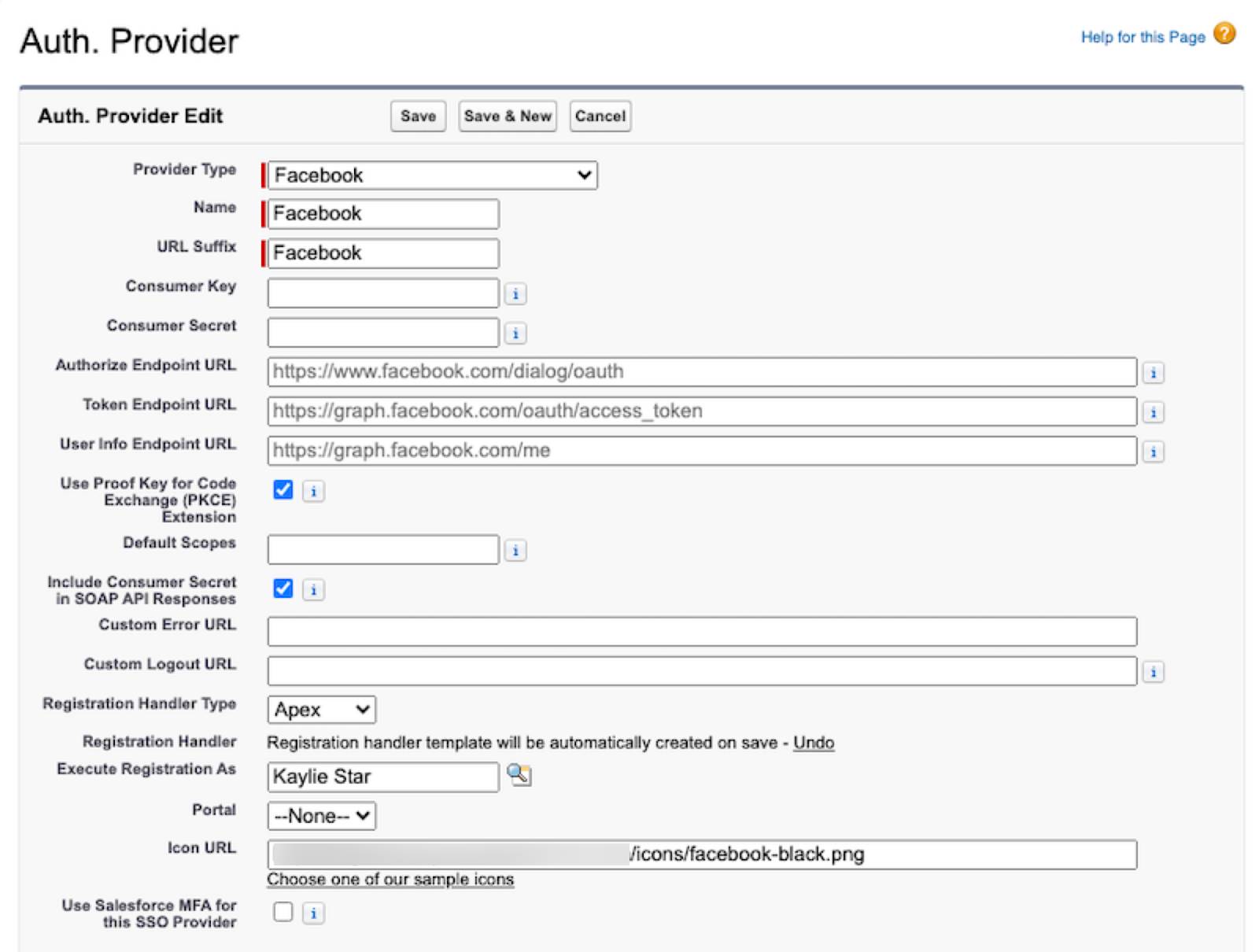Screen dimensions: 1259x952
Task: Focus the Token Endpoint URL field
Action: tap(702, 411)
